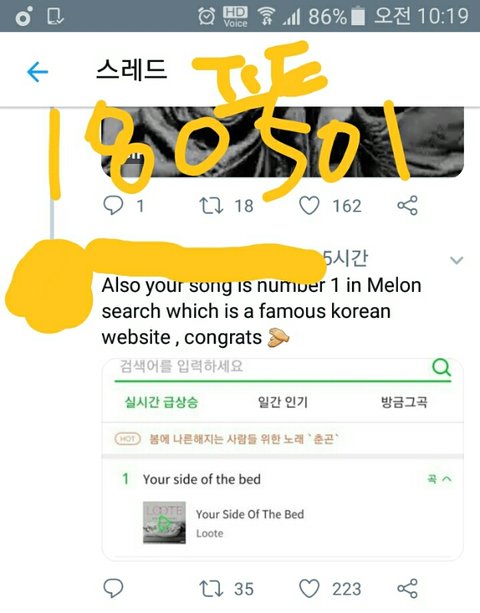This screenshot has height=613, width=480.
Task: Click the green Melon search magnifier icon
Action: [441, 367]
